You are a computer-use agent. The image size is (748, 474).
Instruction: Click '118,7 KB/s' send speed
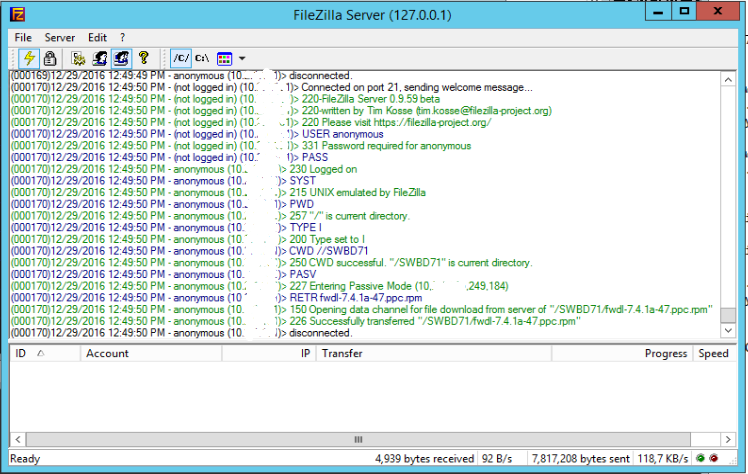click(x=663, y=459)
